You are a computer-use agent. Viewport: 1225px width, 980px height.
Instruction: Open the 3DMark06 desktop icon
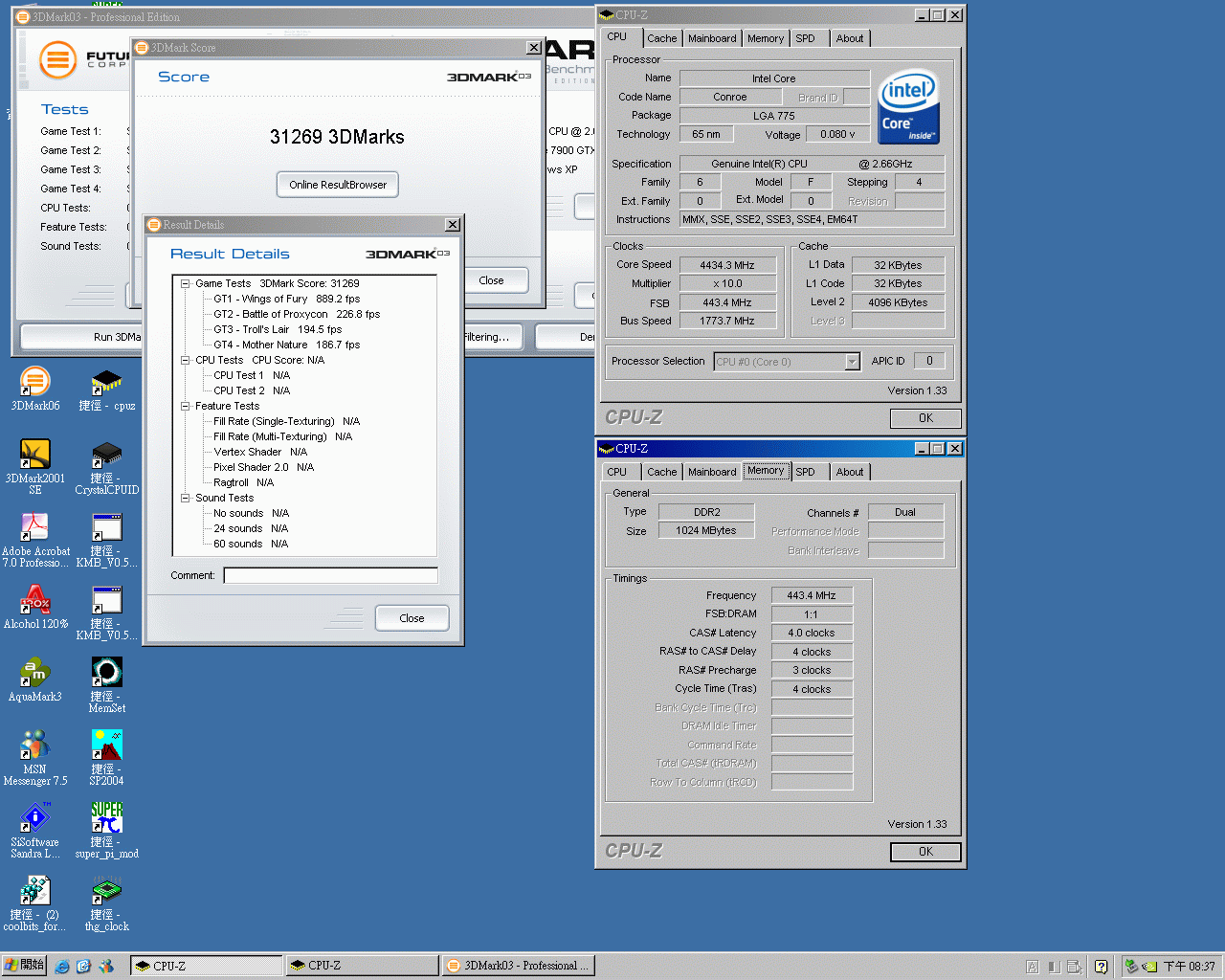click(35, 383)
